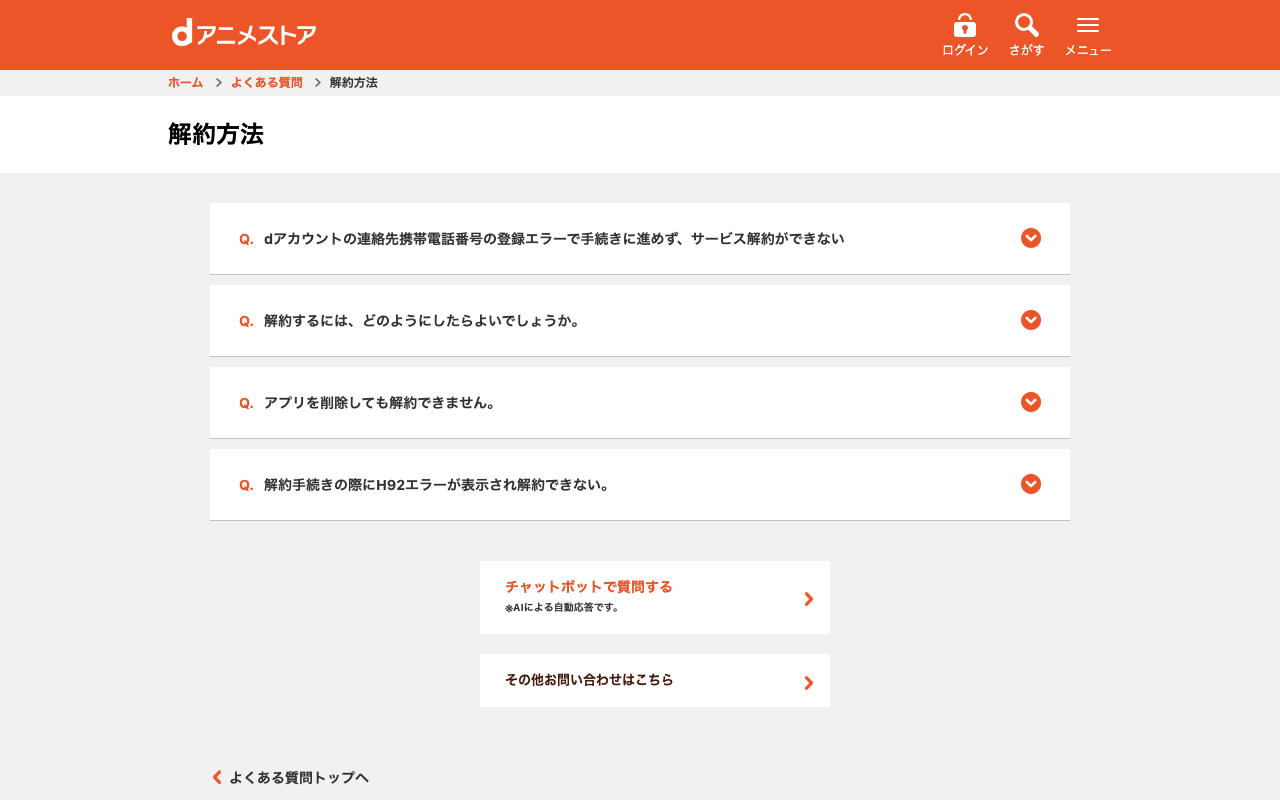Return via よくある質問トップへ link

tap(299, 777)
